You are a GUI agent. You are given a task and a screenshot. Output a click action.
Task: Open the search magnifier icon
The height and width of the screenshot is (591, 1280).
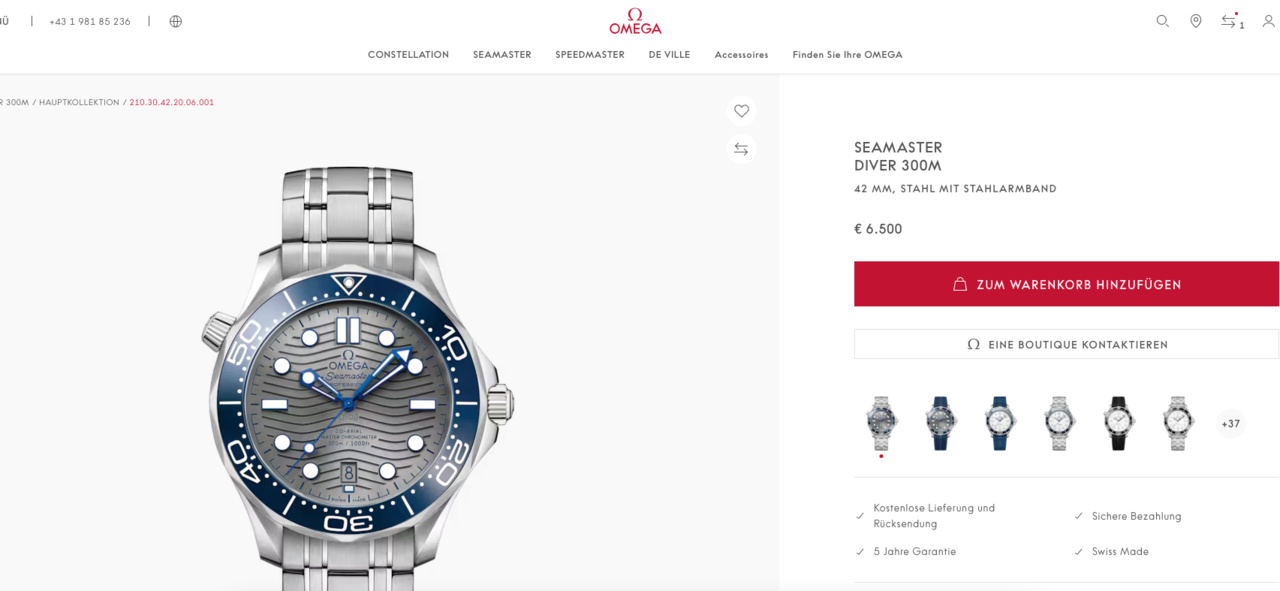pyautogui.click(x=1162, y=21)
